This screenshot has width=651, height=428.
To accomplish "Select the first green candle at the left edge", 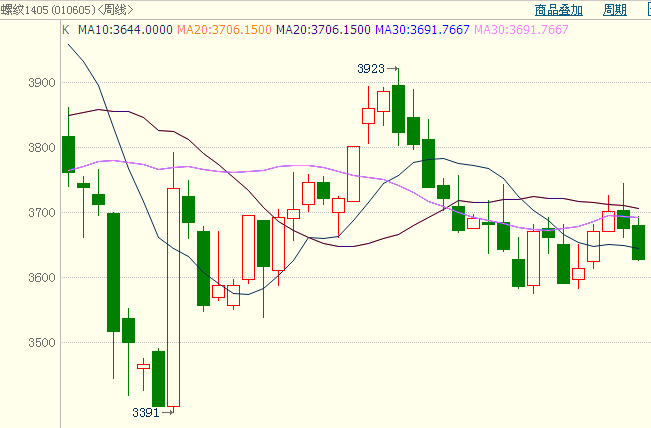I will click(68, 154).
